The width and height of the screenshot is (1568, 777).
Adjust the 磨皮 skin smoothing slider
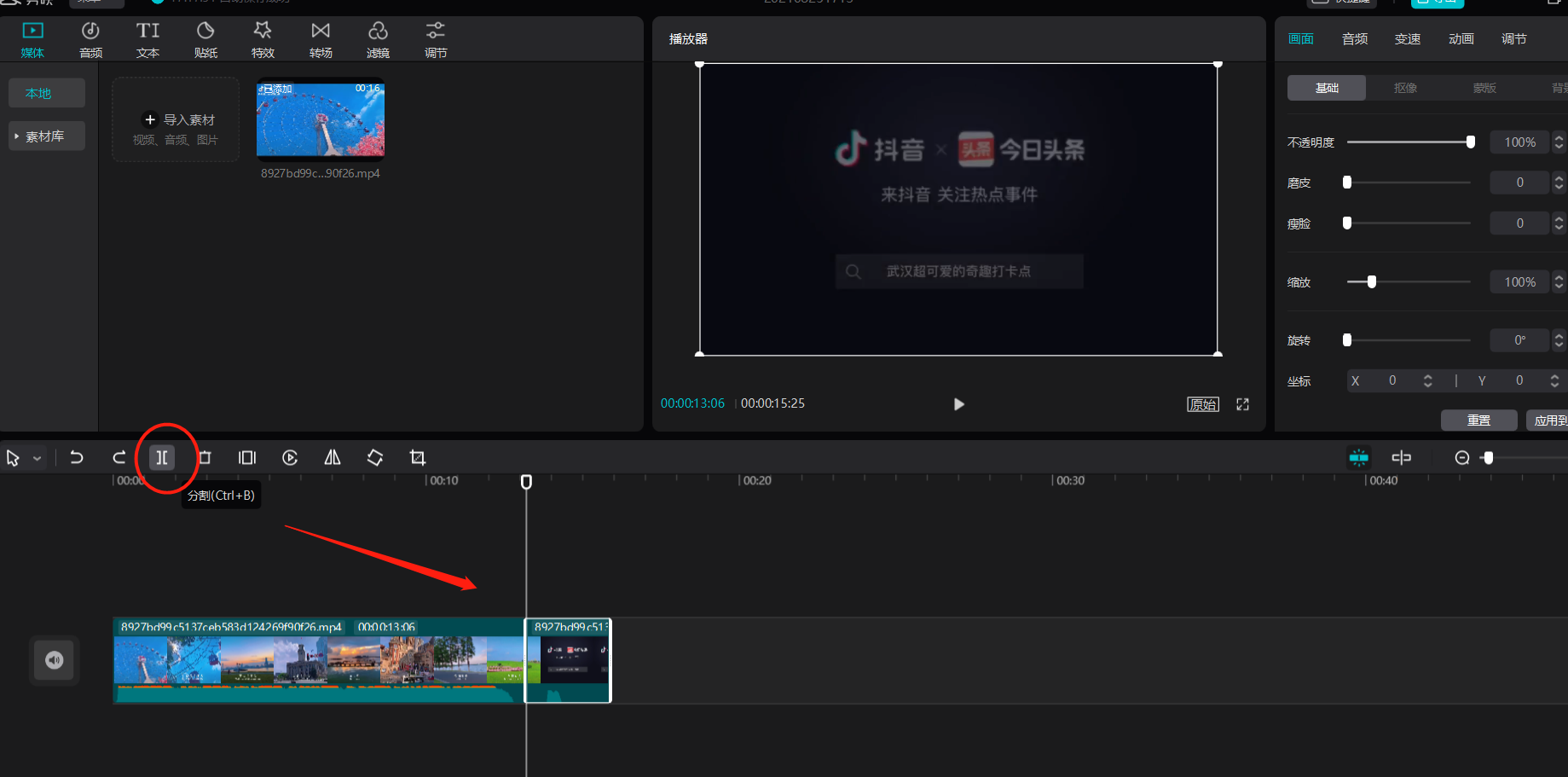1409,183
